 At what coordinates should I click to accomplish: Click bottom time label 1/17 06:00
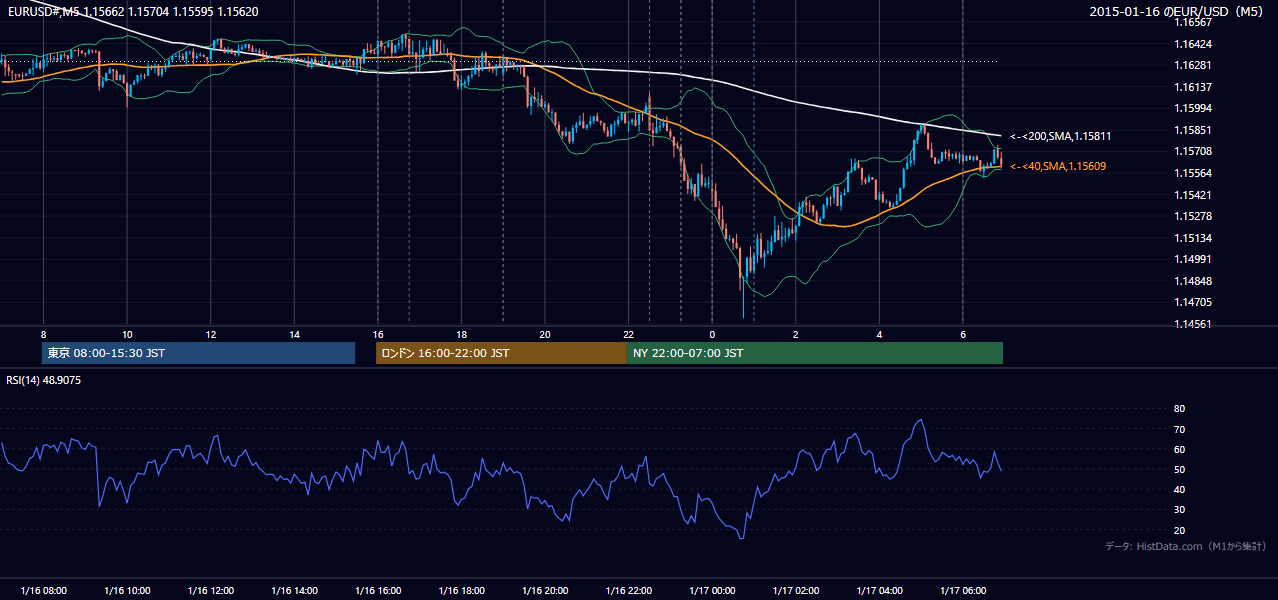pos(962,591)
